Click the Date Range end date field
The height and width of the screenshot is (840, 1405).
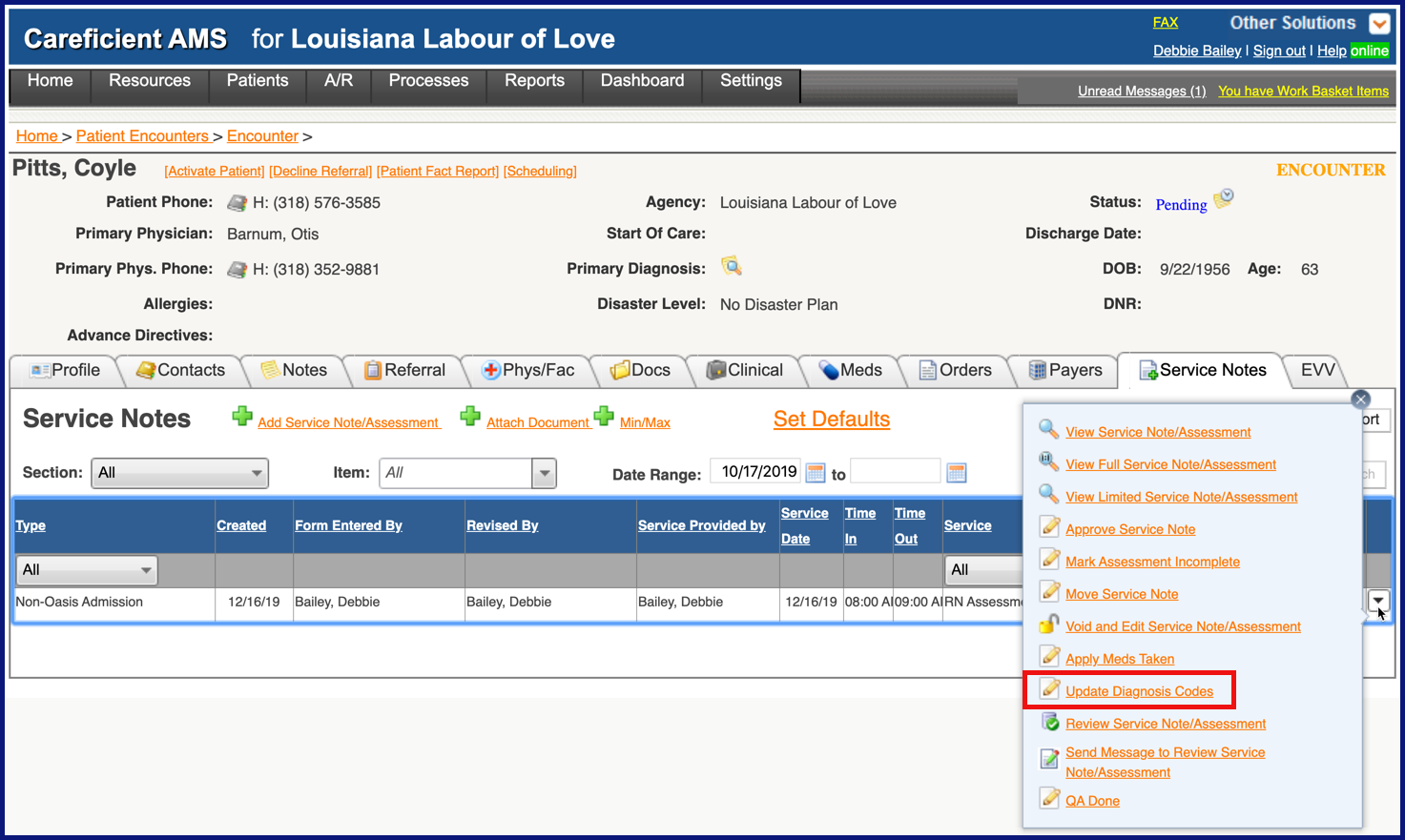tap(896, 472)
